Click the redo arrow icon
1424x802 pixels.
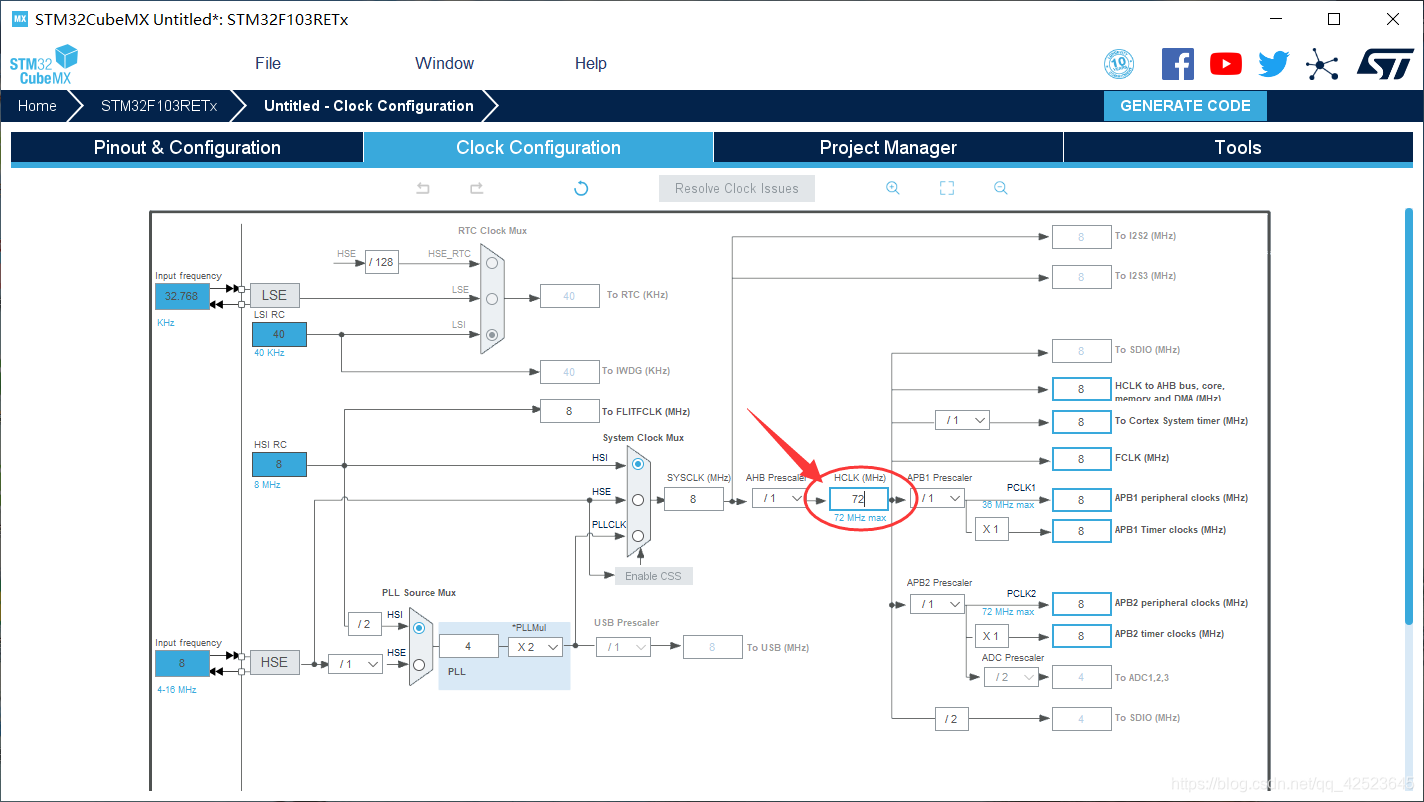[477, 188]
